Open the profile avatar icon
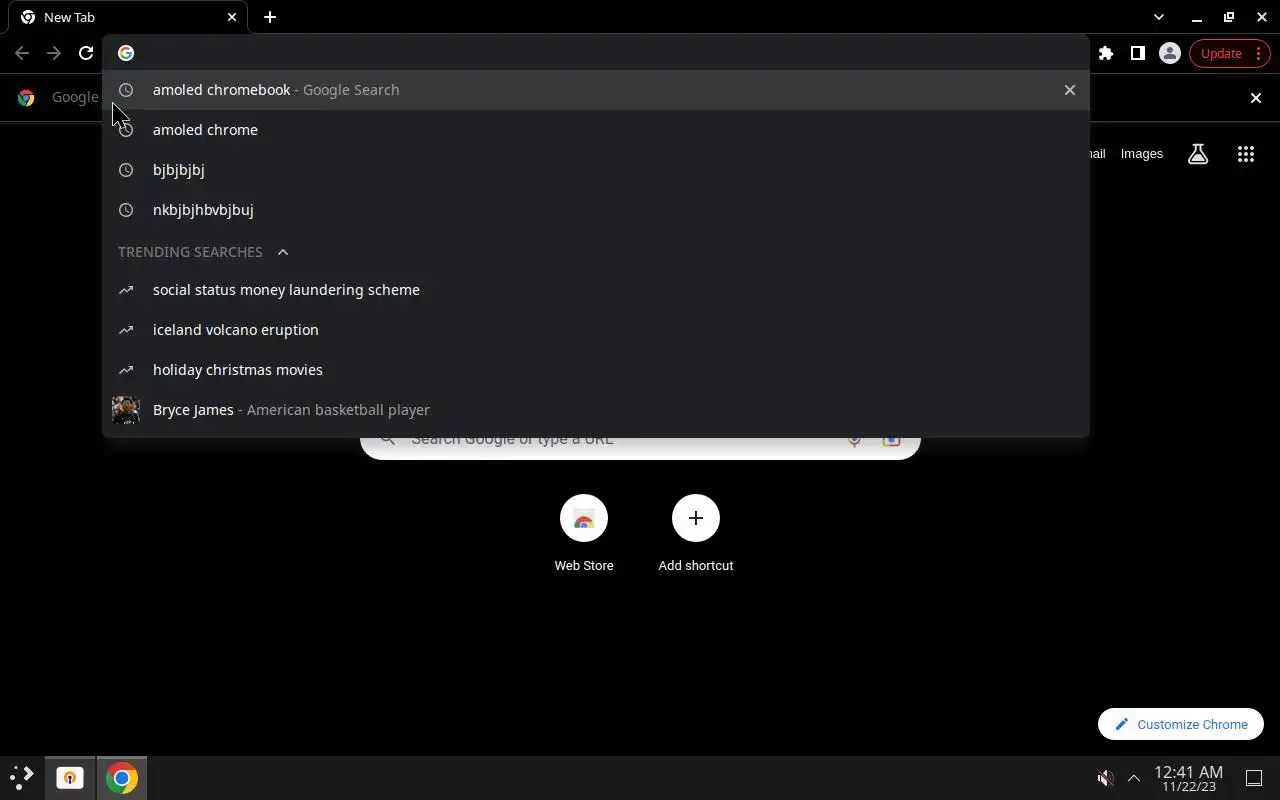The height and width of the screenshot is (800, 1280). click(x=1169, y=53)
